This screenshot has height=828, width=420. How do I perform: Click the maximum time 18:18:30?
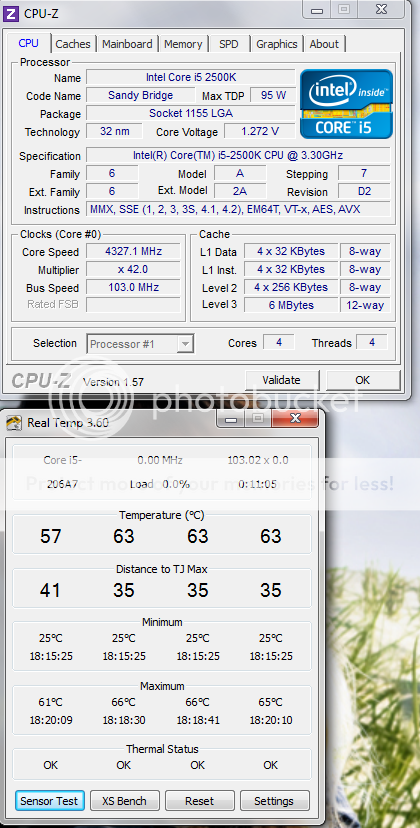point(124,720)
